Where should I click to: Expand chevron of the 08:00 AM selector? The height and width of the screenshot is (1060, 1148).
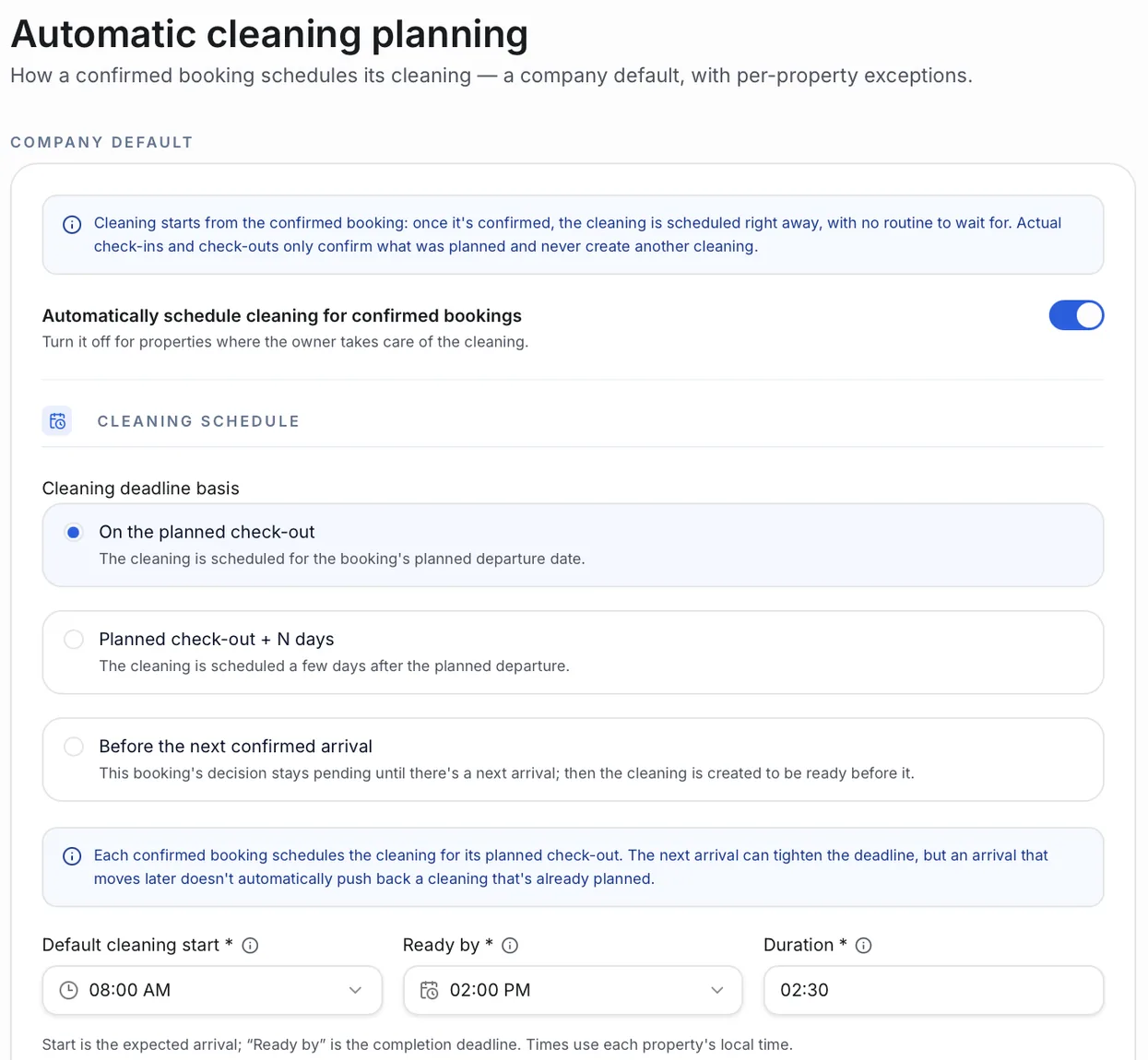pos(355,990)
